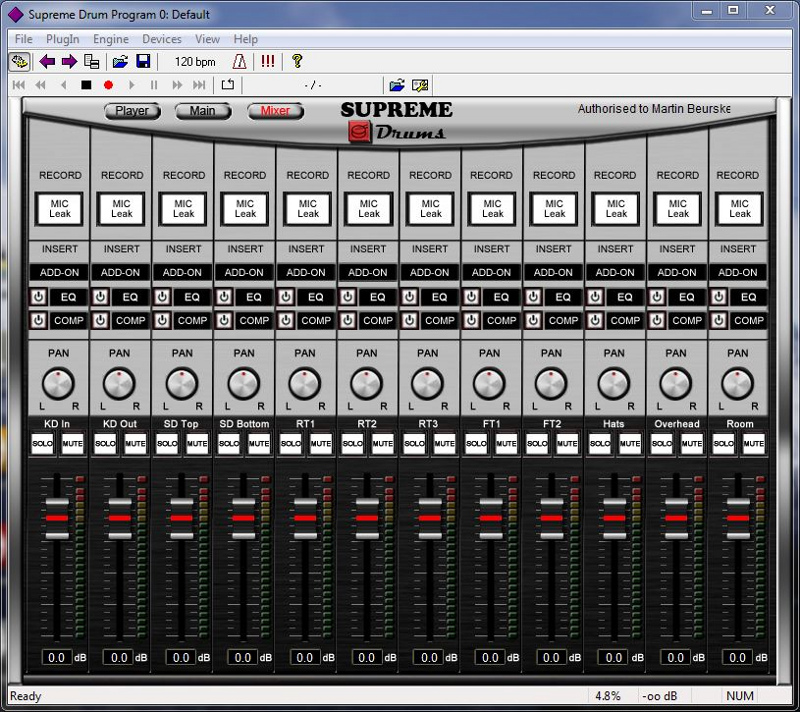Viewport: 800px width, 712px height.
Task: Click the pan knob on Room channel
Action: click(738, 384)
